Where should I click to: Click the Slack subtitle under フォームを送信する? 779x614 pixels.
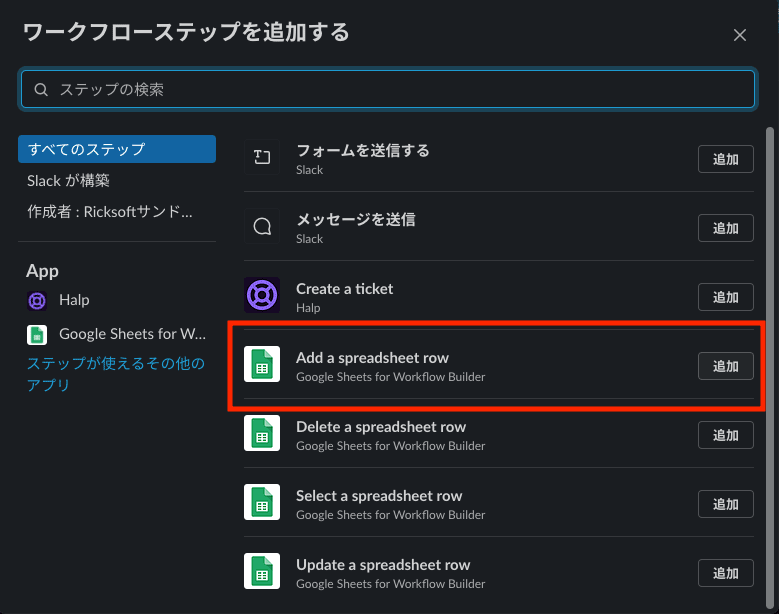click(x=310, y=170)
